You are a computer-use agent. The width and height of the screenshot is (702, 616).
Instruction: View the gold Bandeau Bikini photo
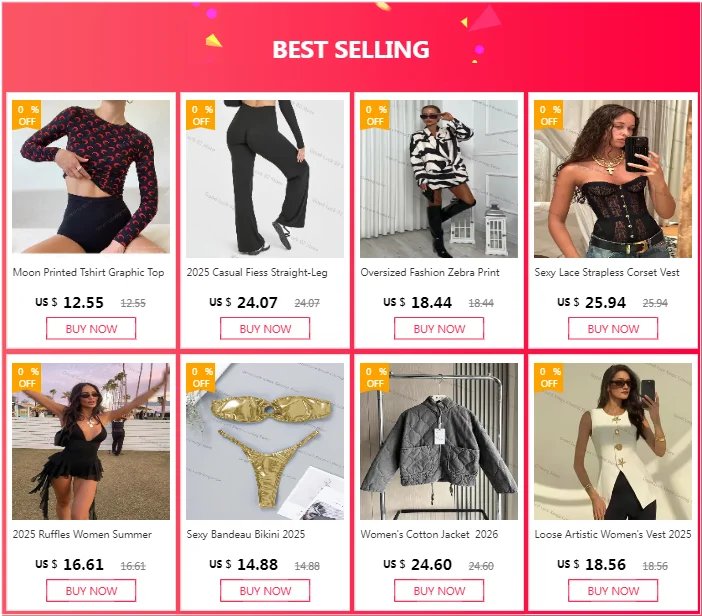(x=265, y=441)
